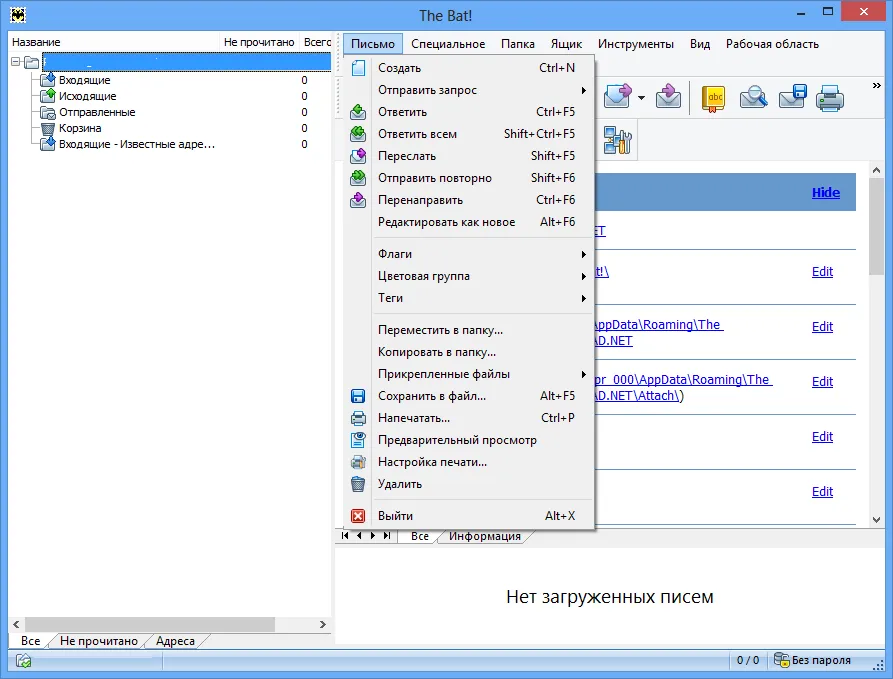
Task: Switch to the Адреса folder tab
Action: pos(175,641)
